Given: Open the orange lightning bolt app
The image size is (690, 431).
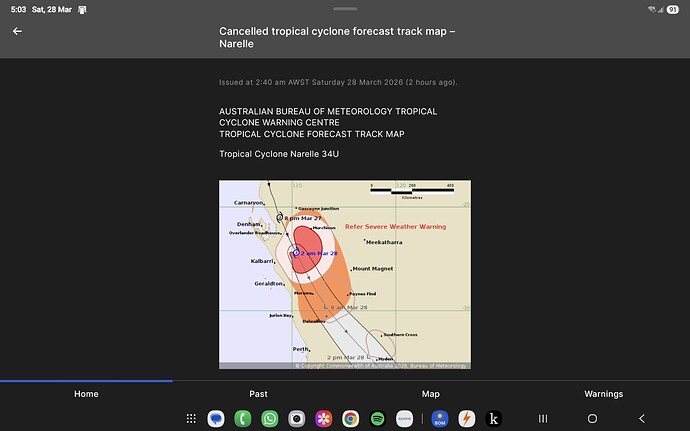Looking at the screenshot, I should coord(467,418).
